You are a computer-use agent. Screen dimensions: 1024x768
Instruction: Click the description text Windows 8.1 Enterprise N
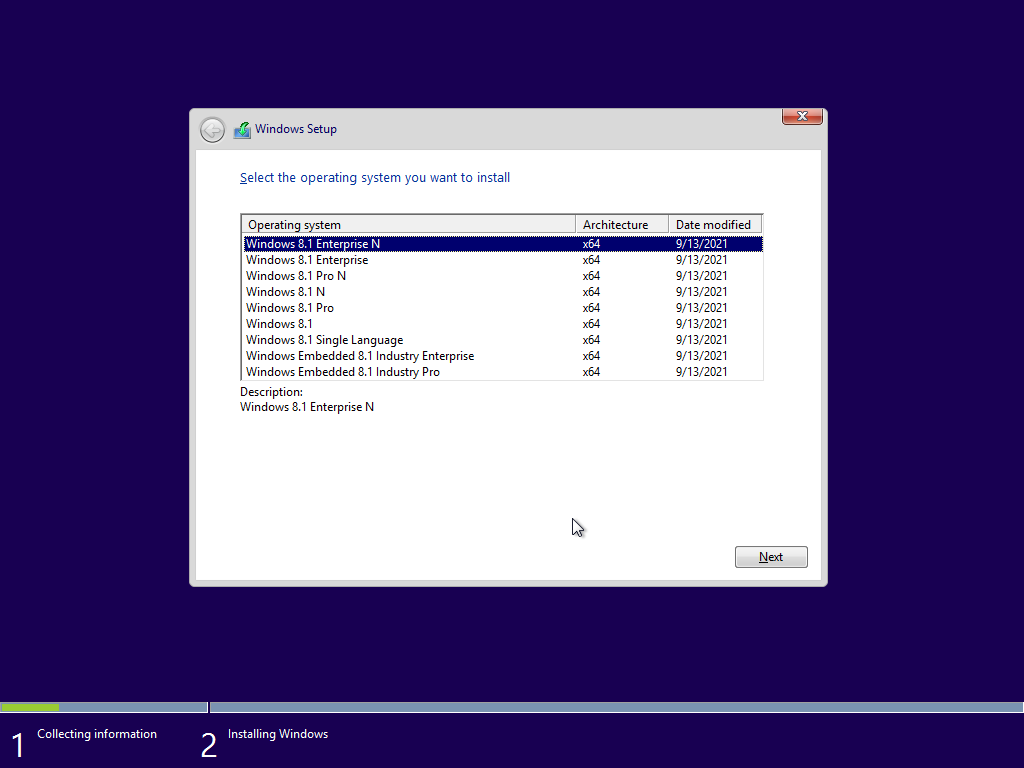click(x=307, y=407)
